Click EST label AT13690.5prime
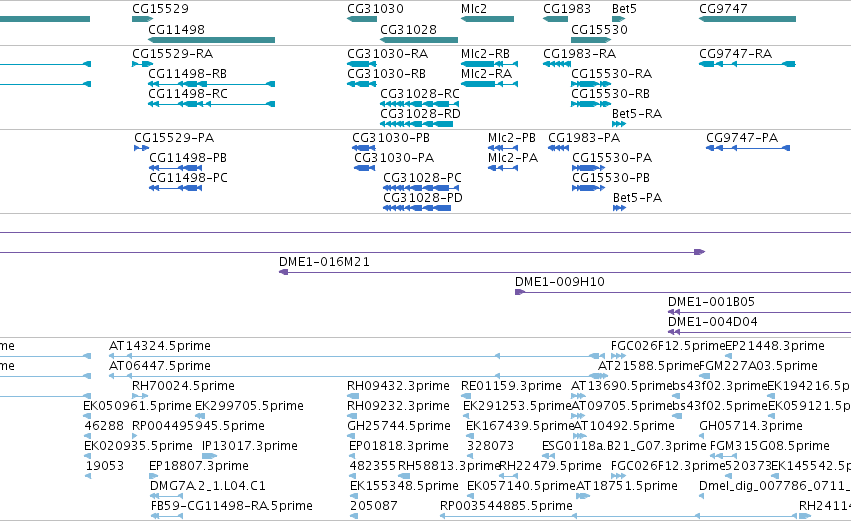 pyautogui.click(x=621, y=386)
